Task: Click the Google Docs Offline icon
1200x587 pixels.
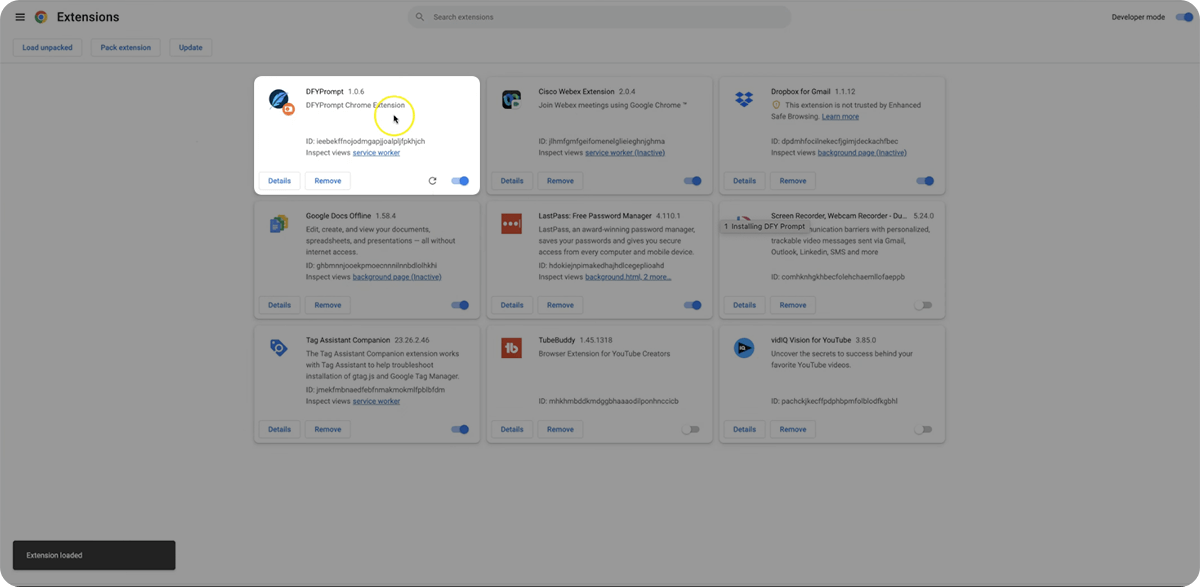Action: click(x=279, y=224)
